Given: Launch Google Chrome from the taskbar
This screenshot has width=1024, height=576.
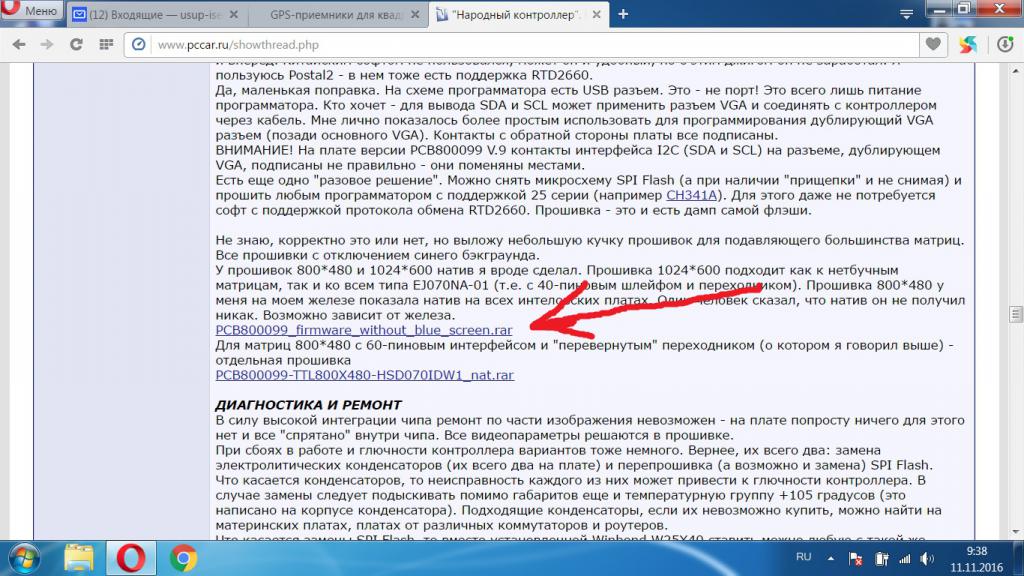Looking at the screenshot, I should [184, 559].
